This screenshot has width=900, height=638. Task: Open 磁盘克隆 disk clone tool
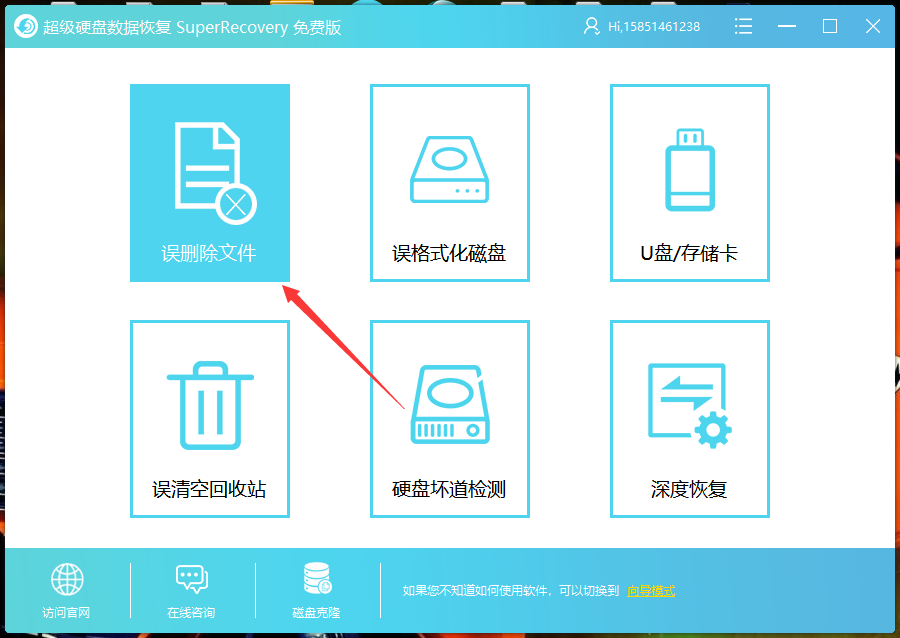coord(316,590)
